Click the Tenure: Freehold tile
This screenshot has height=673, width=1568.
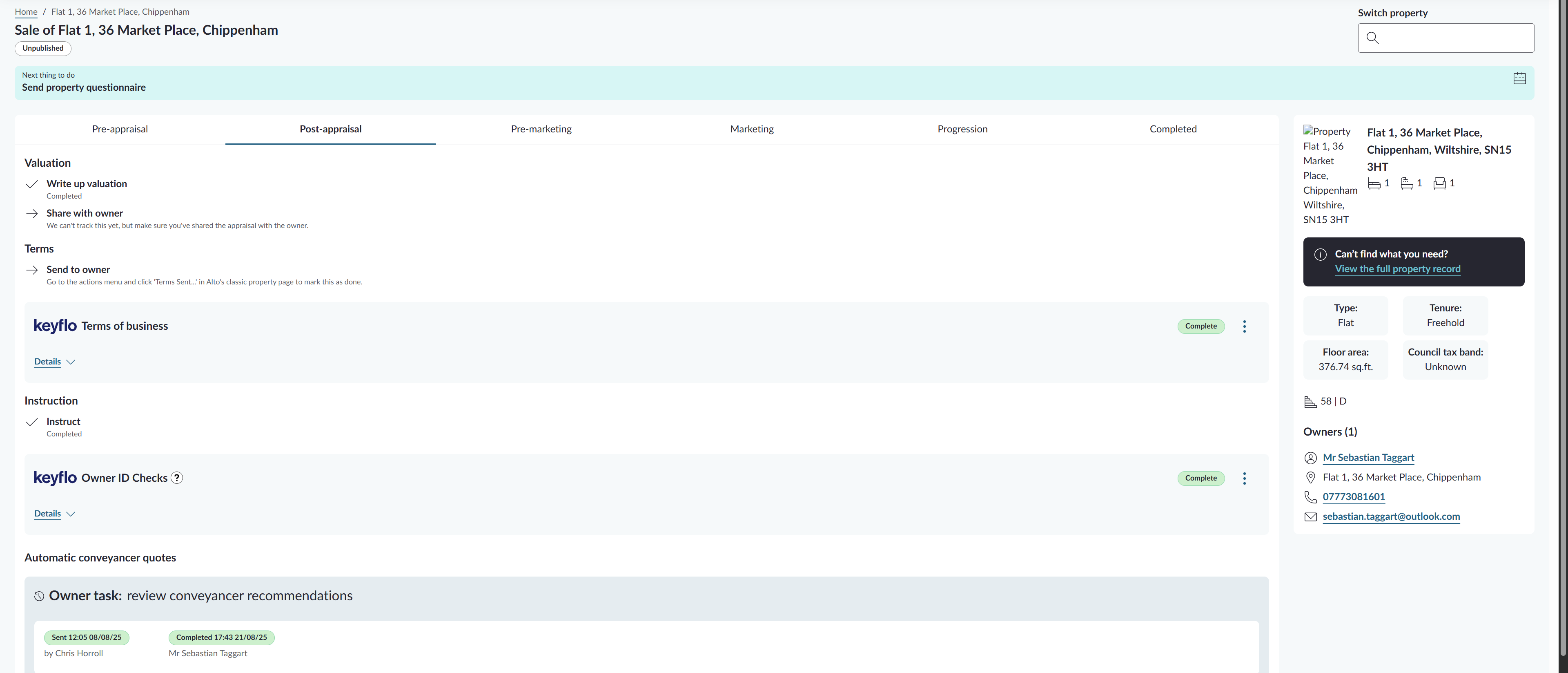1445,315
